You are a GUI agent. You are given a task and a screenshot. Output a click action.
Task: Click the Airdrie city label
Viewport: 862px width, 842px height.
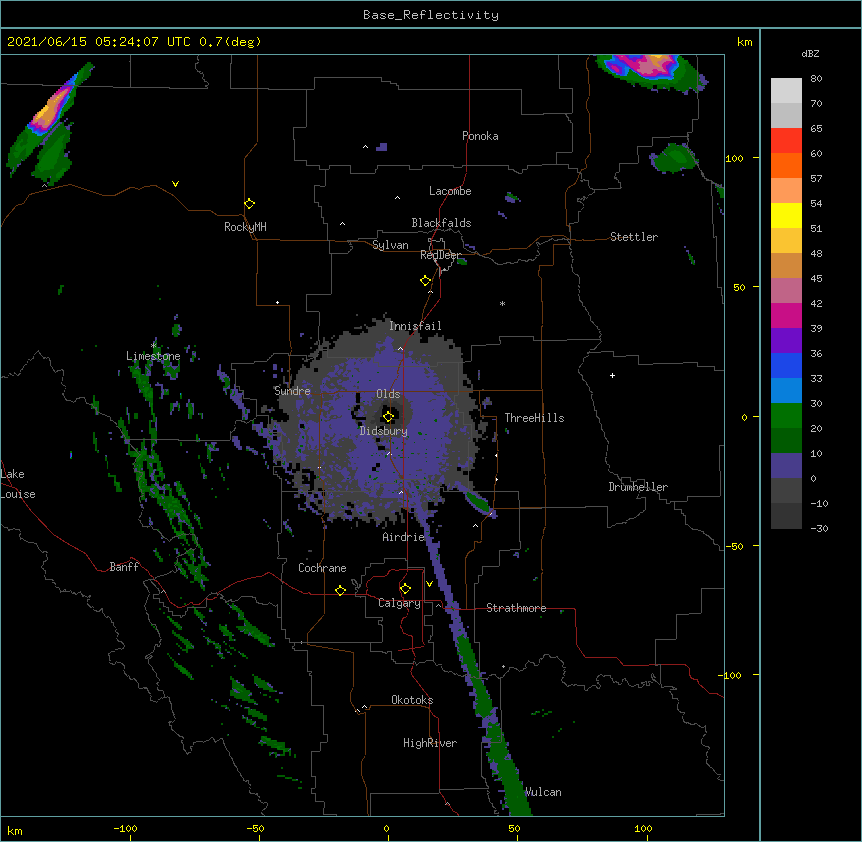pyautogui.click(x=404, y=537)
